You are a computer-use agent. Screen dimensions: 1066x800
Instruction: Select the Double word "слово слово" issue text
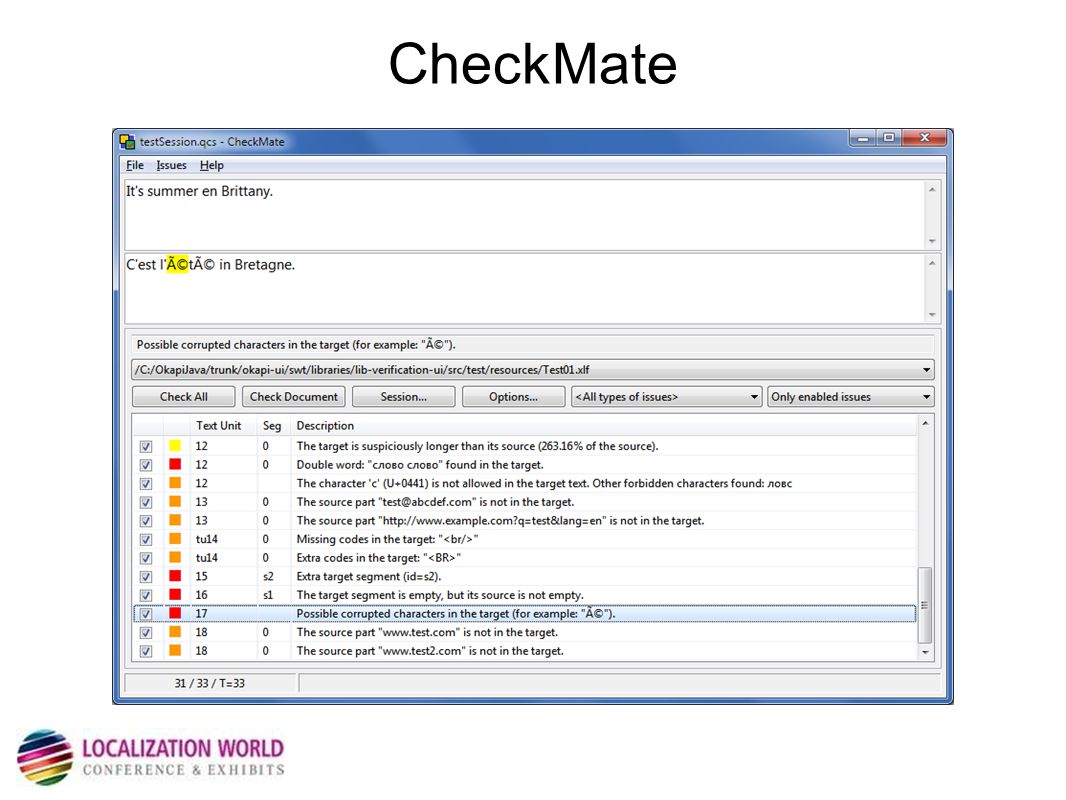(419, 465)
